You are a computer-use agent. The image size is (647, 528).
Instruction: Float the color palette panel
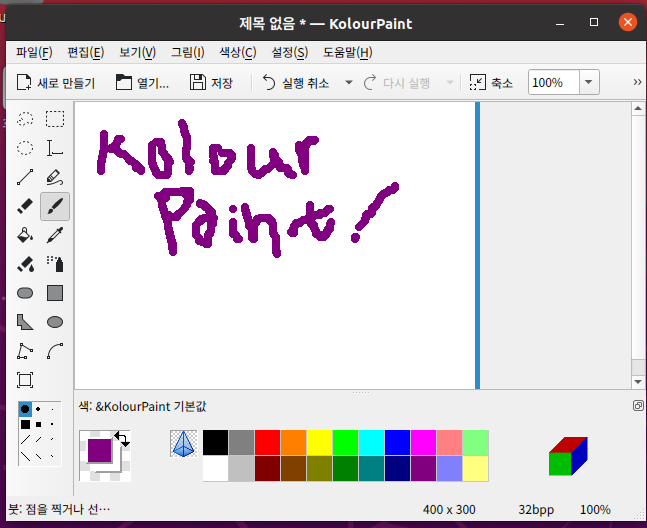(x=638, y=405)
